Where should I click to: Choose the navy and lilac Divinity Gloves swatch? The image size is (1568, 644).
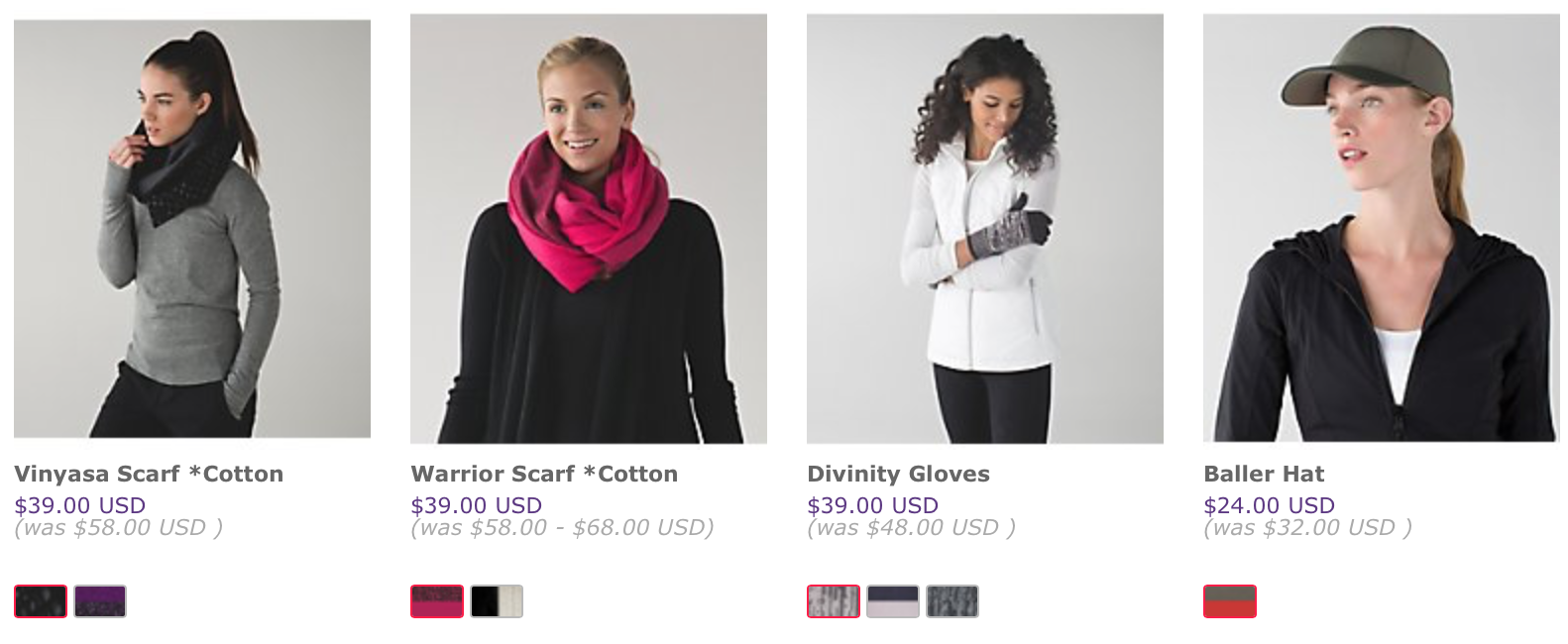pos(893,601)
